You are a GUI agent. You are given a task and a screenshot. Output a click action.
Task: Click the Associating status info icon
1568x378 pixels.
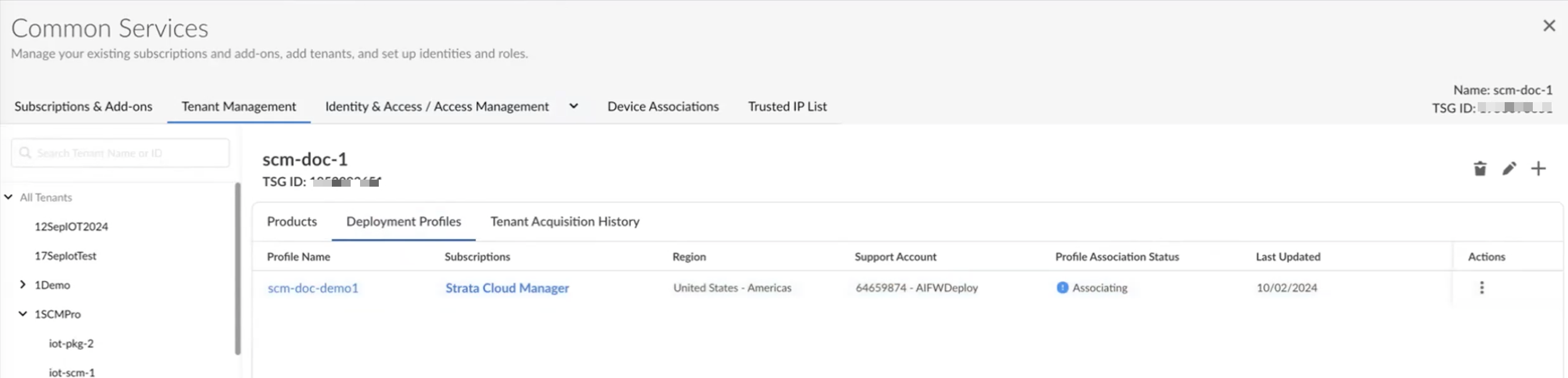1062,288
